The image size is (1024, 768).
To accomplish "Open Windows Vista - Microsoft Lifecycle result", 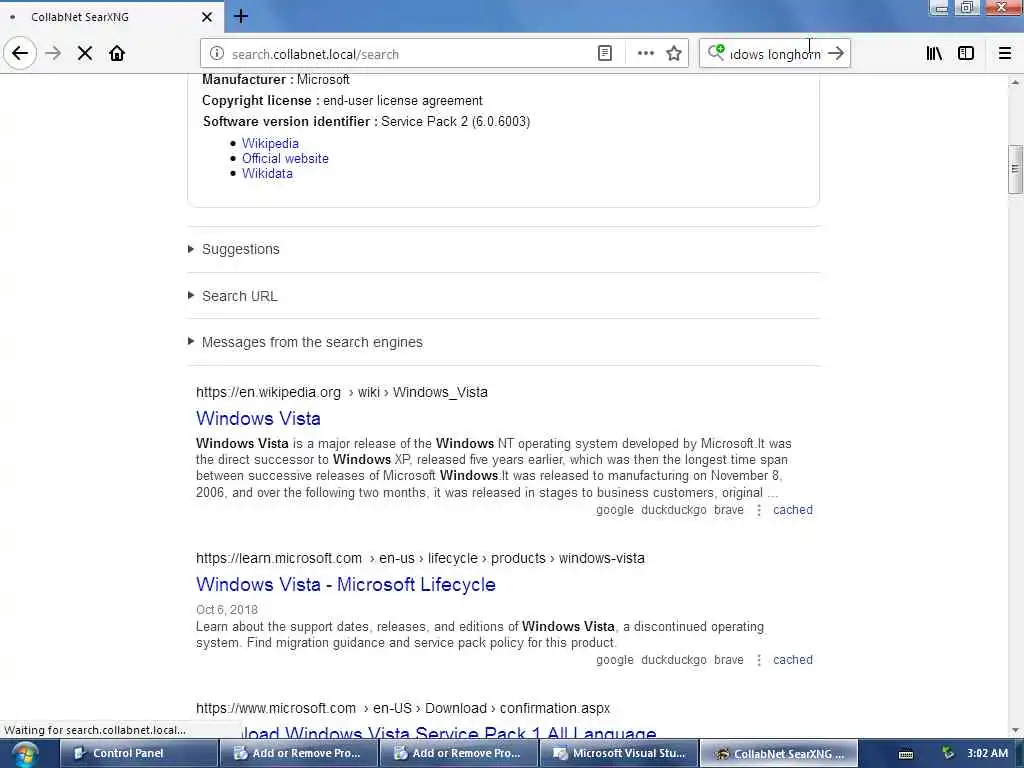I will pos(345,584).
